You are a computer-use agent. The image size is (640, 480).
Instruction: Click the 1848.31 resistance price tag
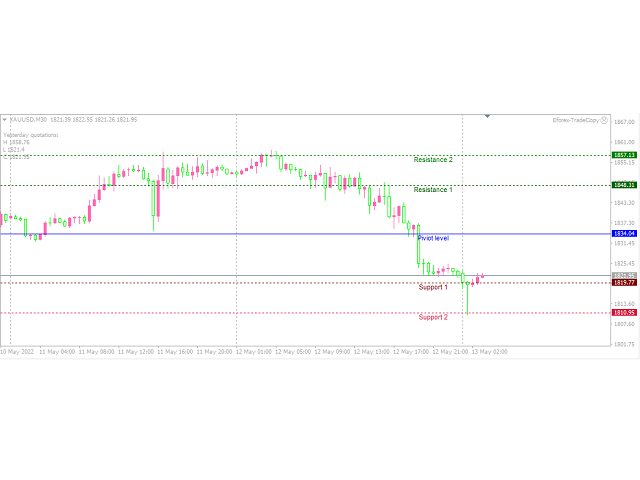pyautogui.click(x=625, y=185)
